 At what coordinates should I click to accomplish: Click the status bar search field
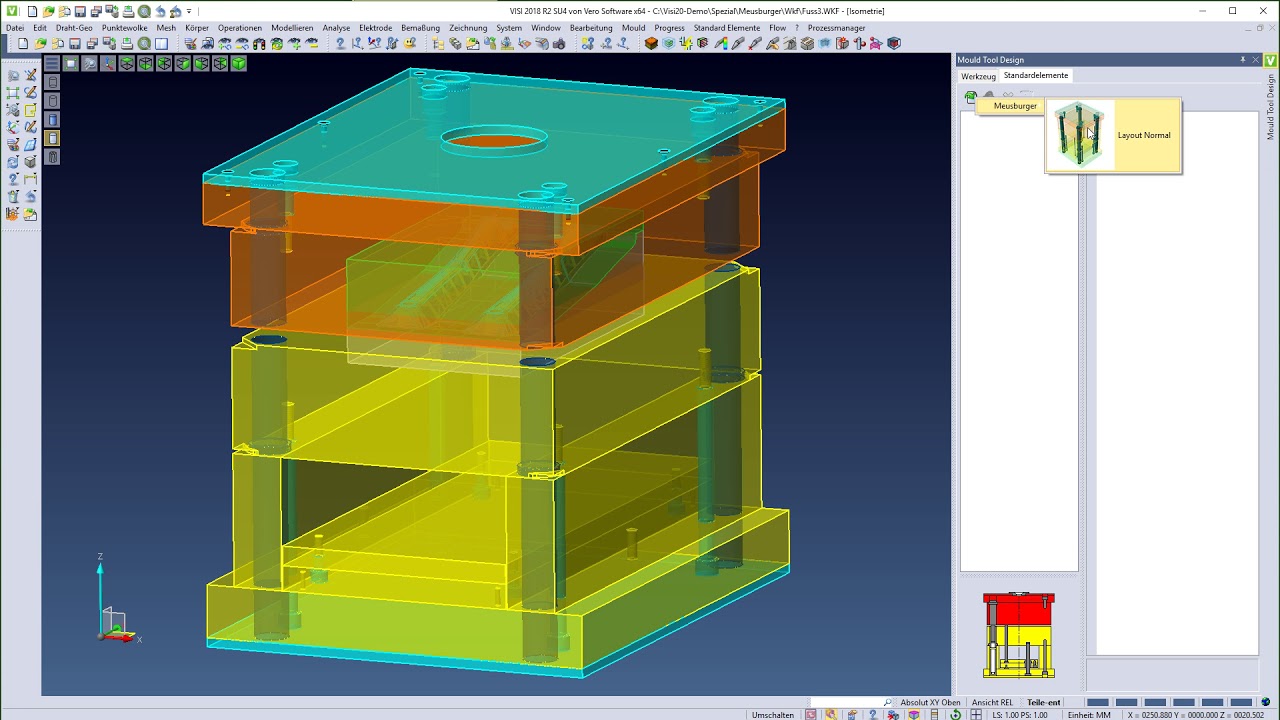851,702
